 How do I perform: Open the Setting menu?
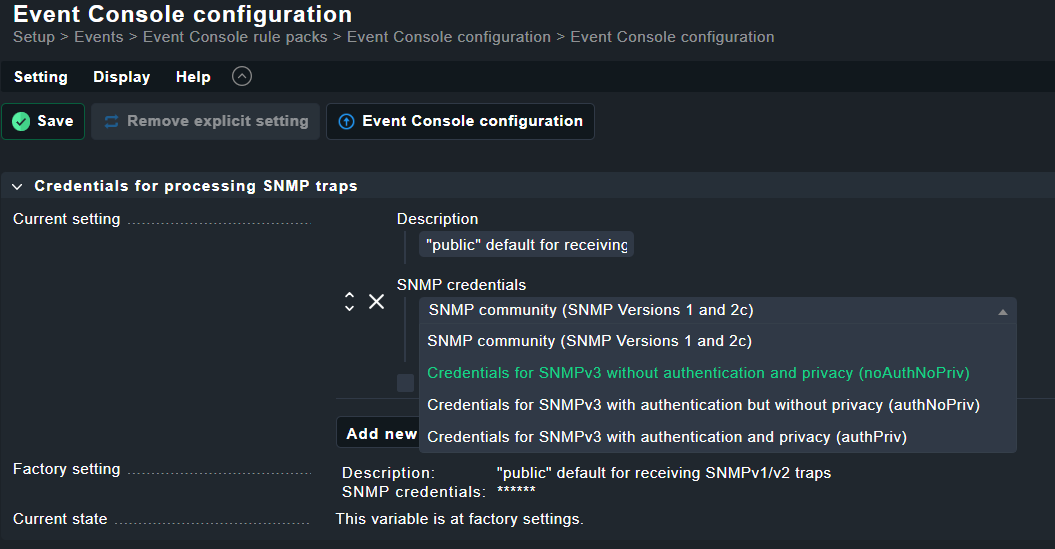tap(41, 77)
